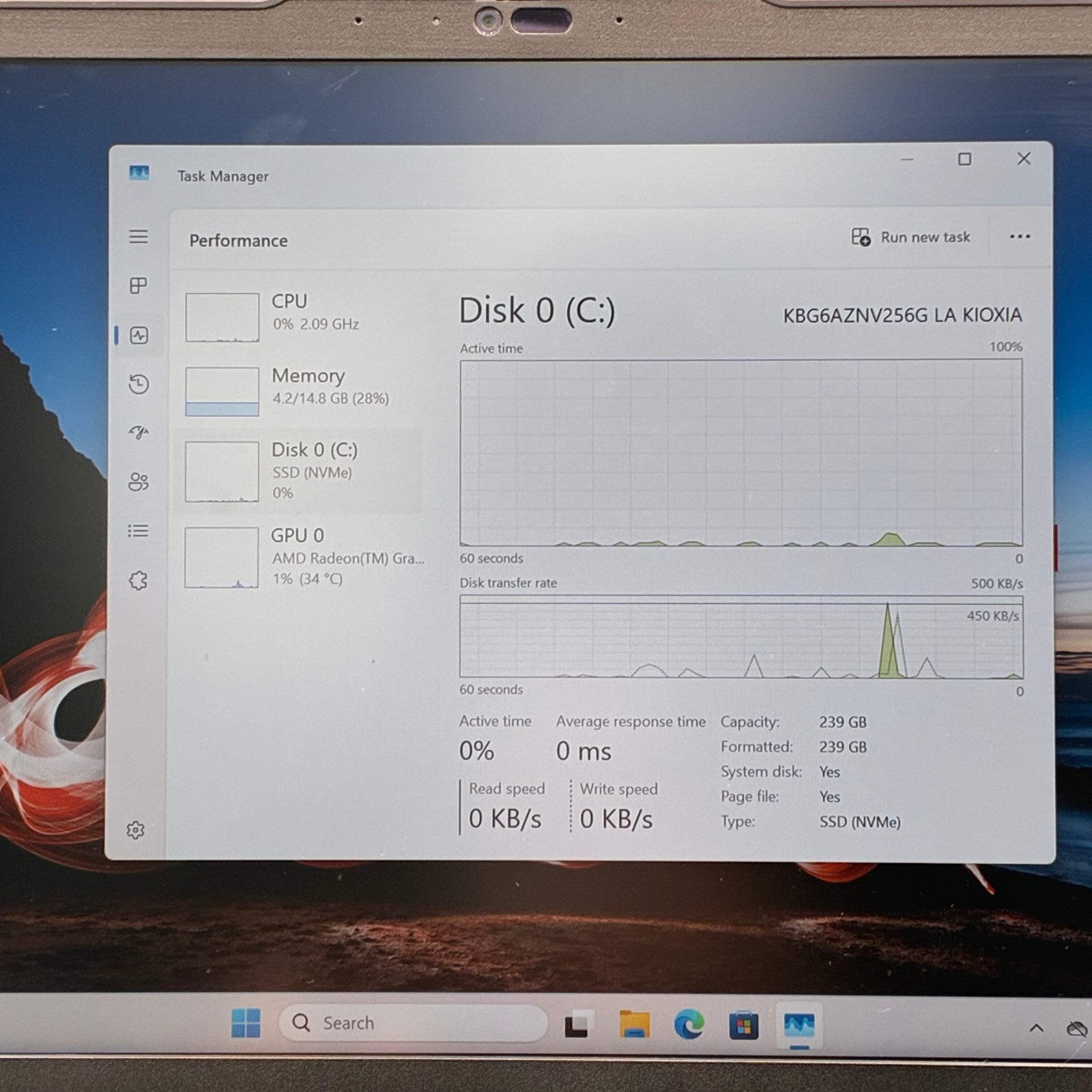Click the Page file Yes value
This screenshot has width=1092, height=1092.
pos(830,796)
